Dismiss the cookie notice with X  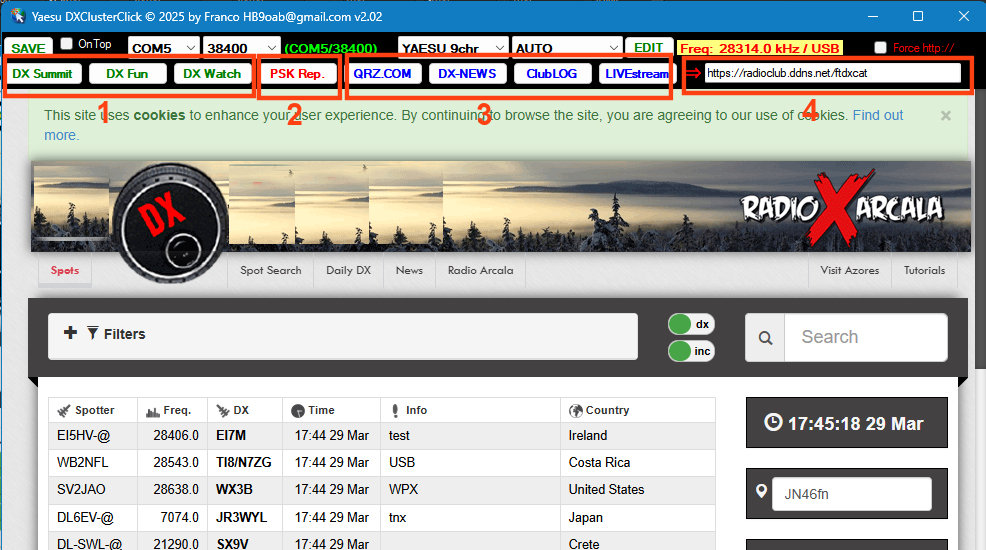pyautogui.click(x=946, y=116)
